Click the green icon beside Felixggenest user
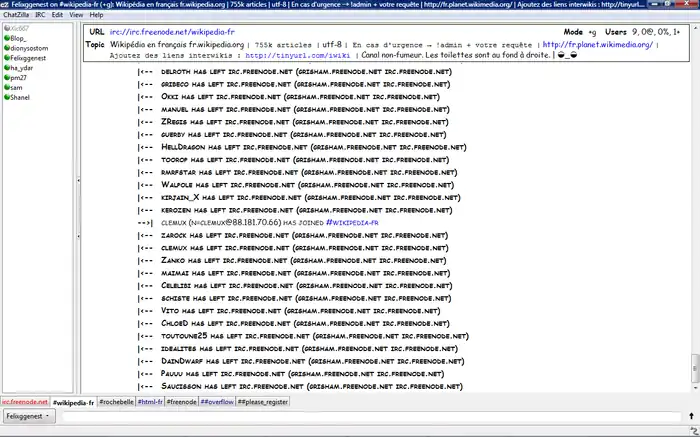The image size is (700, 437). click(x=6, y=59)
